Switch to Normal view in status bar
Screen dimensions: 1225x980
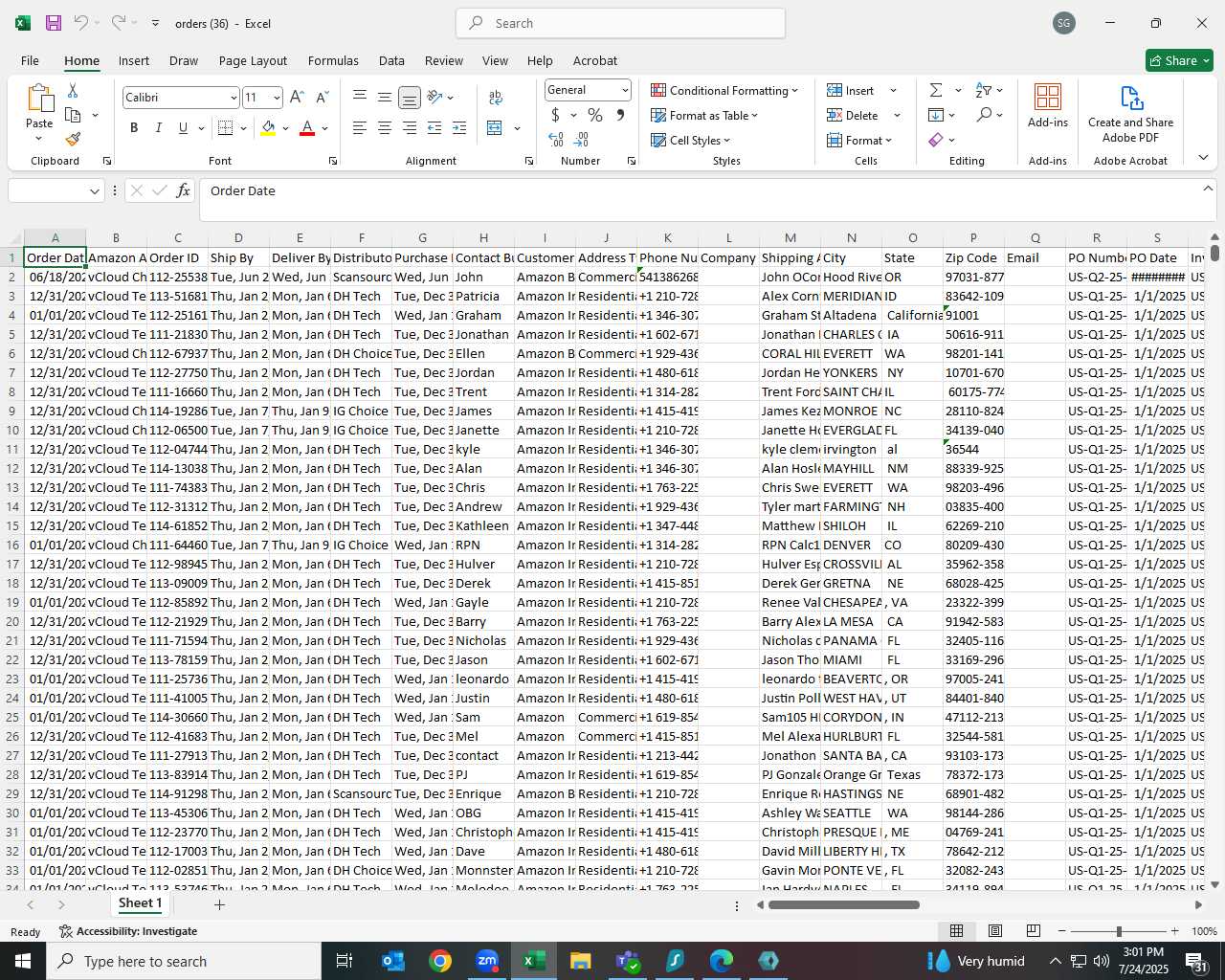click(x=956, y=930)
